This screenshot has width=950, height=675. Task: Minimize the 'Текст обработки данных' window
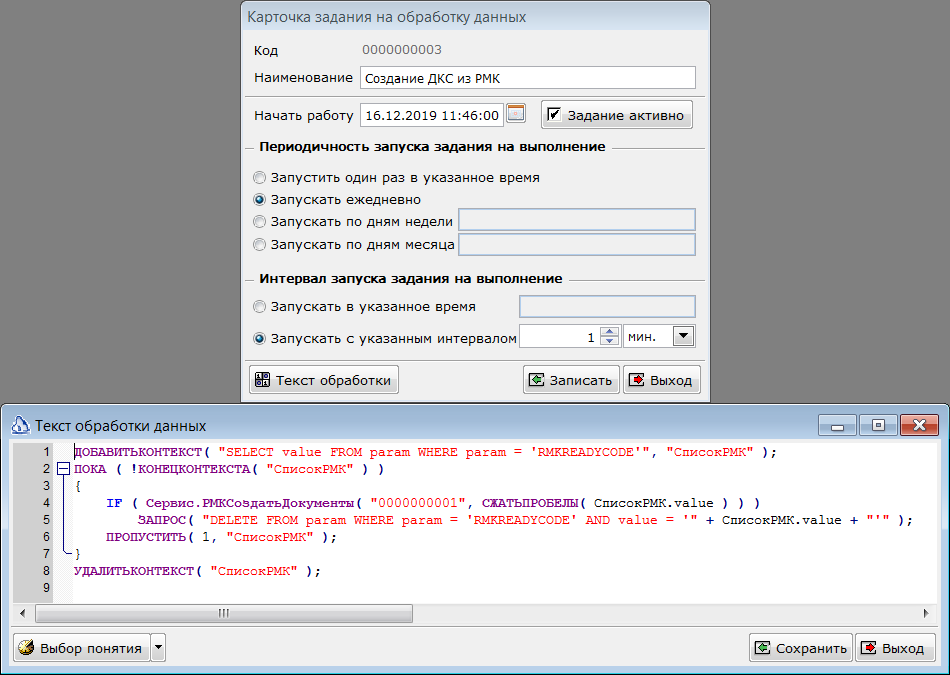[837, 425]
